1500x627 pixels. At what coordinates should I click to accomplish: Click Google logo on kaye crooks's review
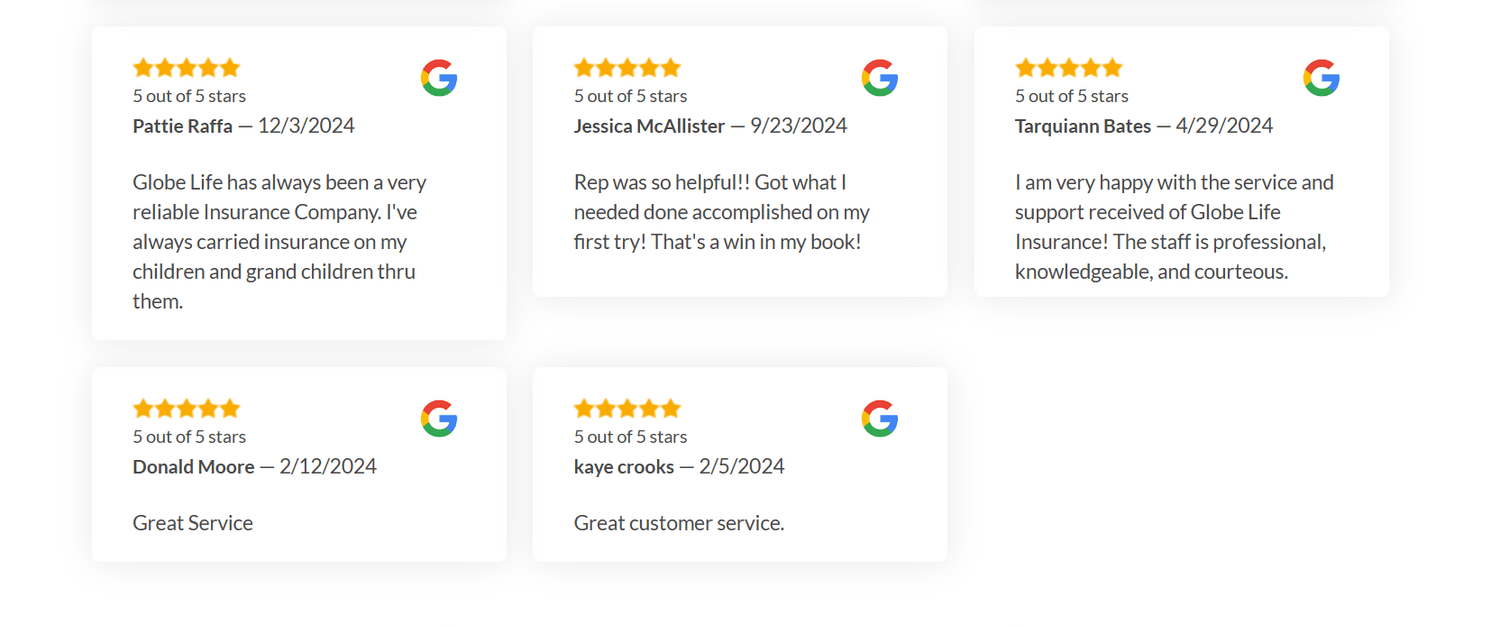coord(880,419)
